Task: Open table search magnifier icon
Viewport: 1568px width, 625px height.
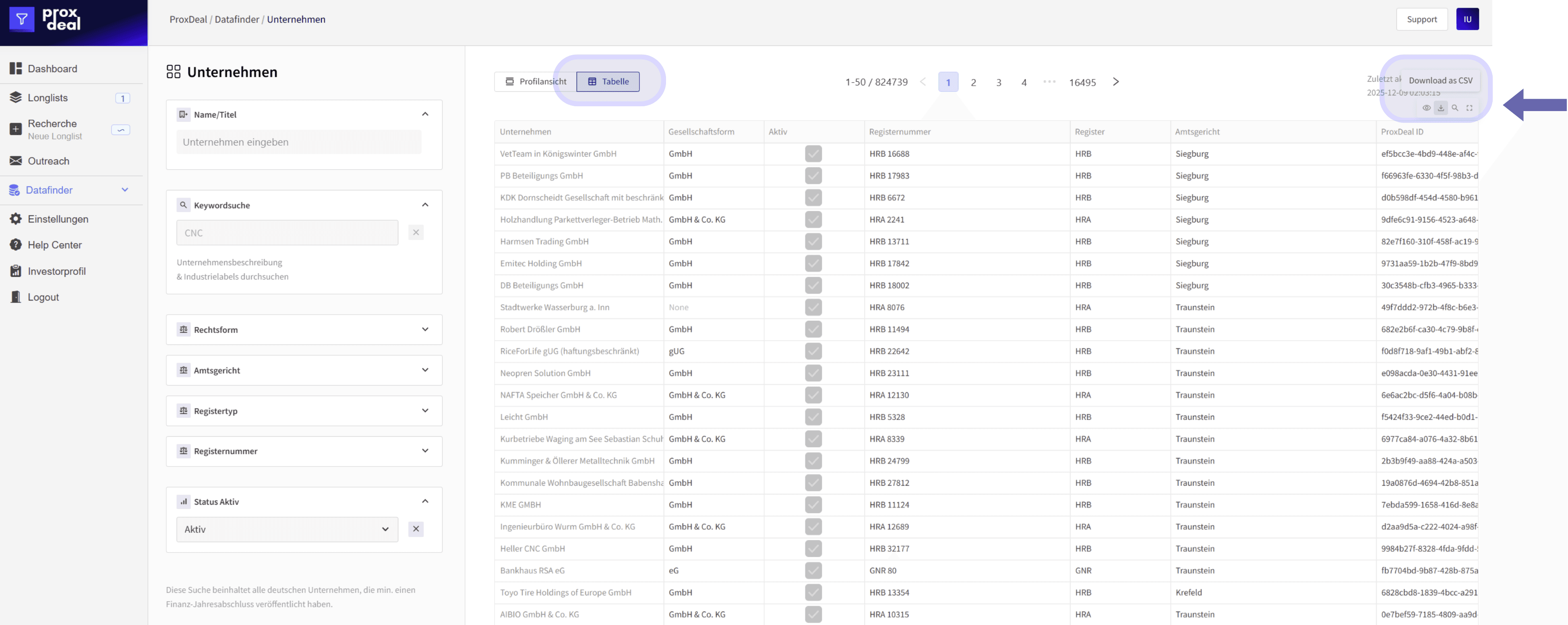Action: 1455,108
